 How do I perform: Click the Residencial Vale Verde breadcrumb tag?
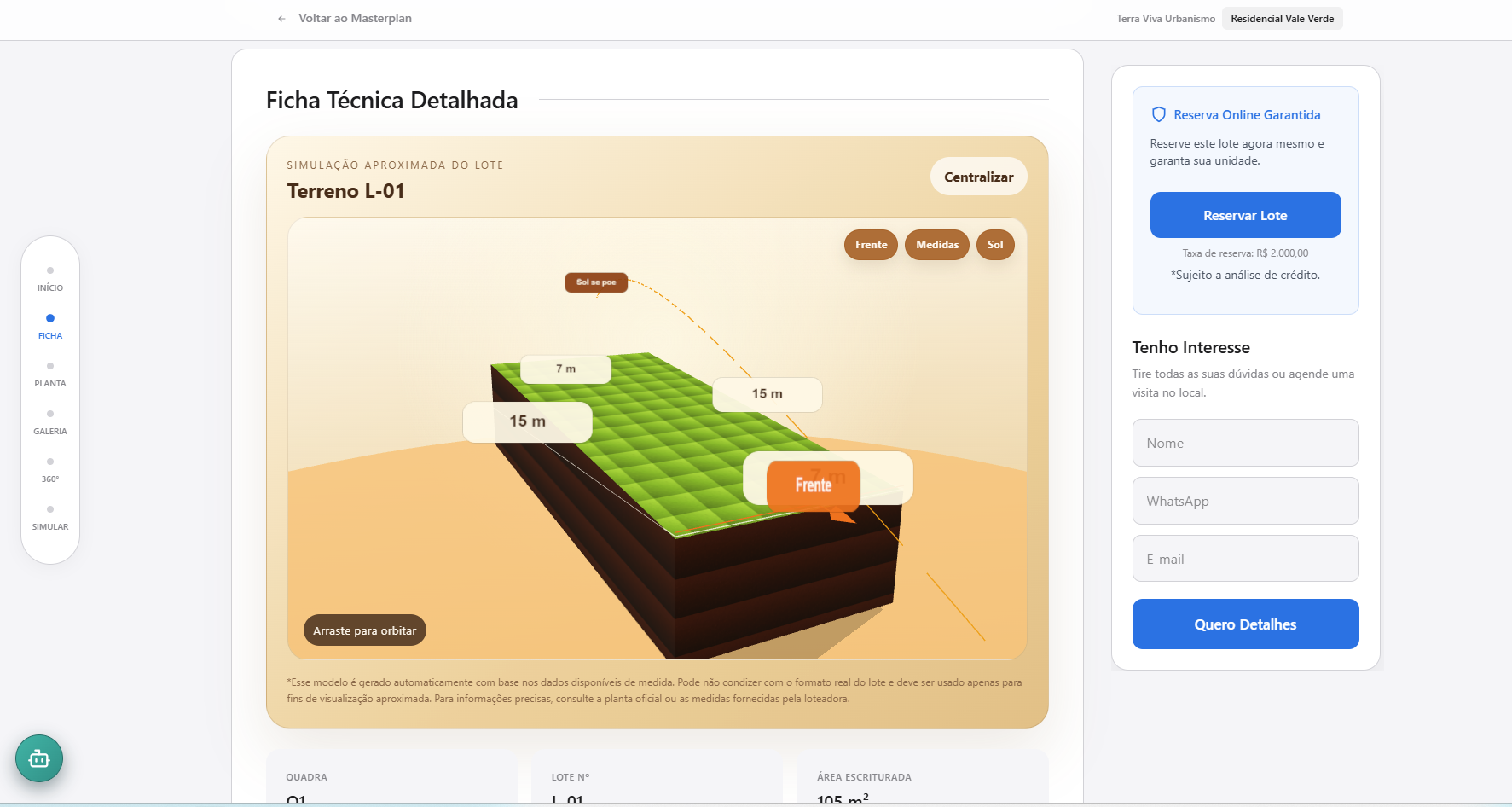tap(1282, 19)
